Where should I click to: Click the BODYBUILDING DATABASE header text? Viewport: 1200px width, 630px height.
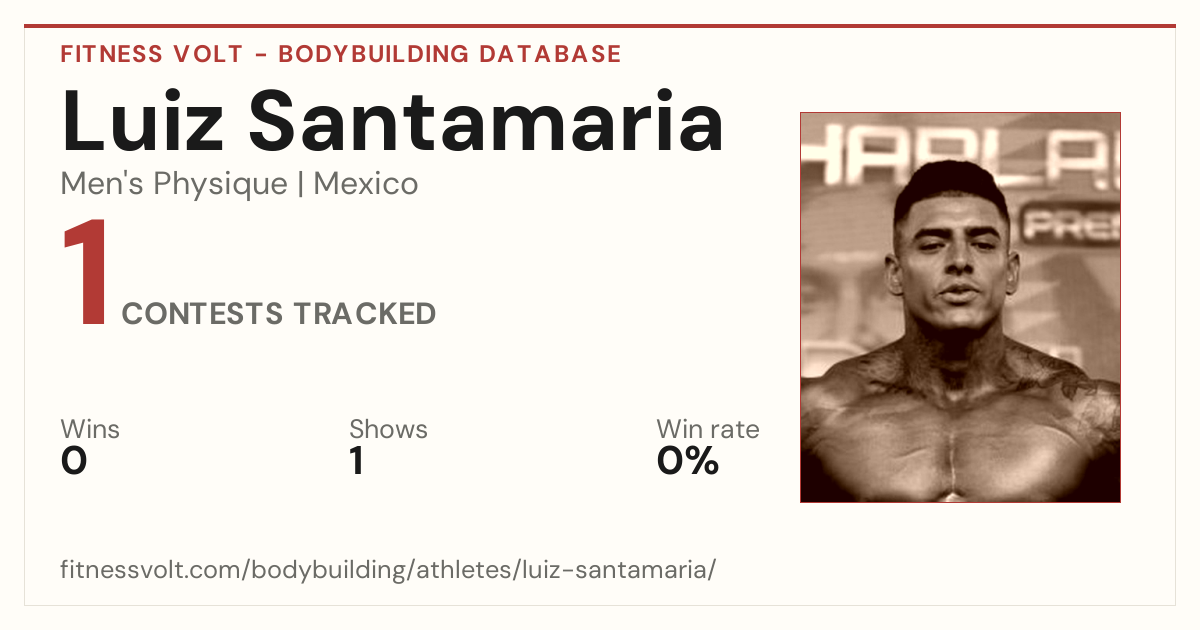(x=450, y=54)
